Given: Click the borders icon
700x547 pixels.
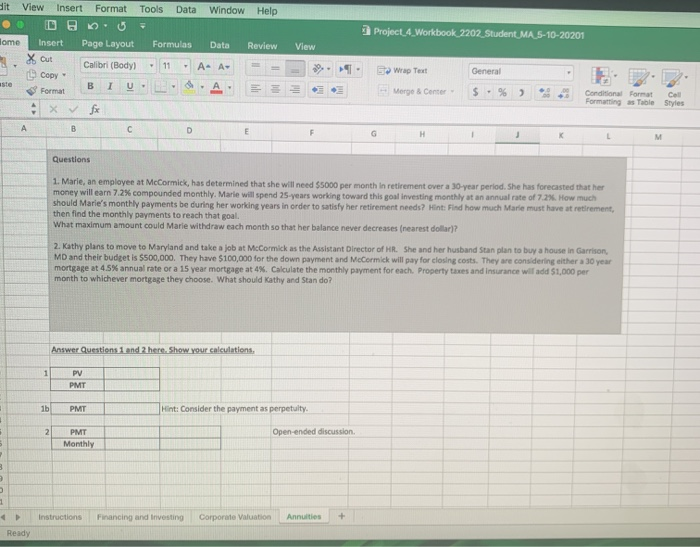Looking at the screenshot, I should click(160, 86).
